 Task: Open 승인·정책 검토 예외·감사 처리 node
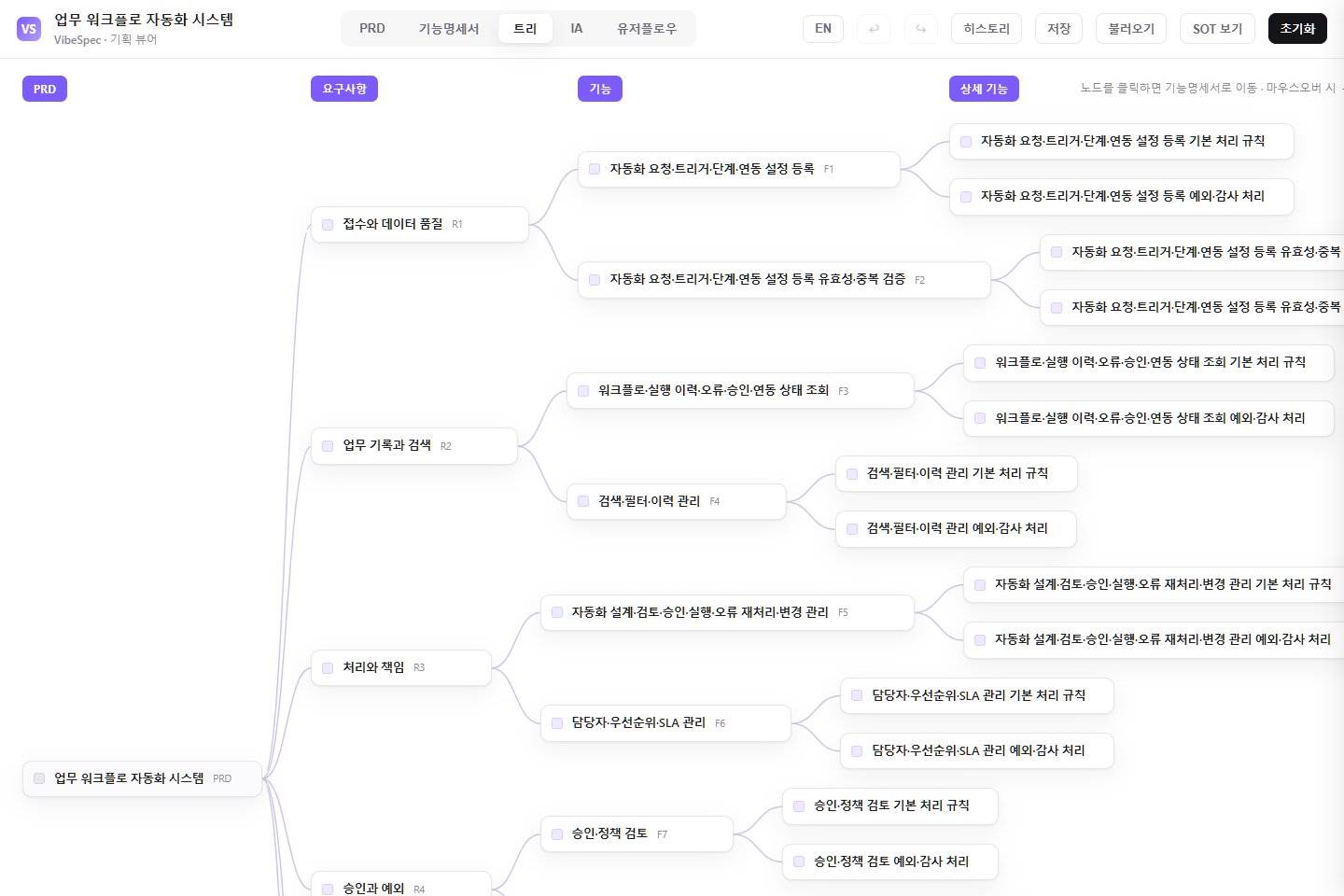click(890, 861)
